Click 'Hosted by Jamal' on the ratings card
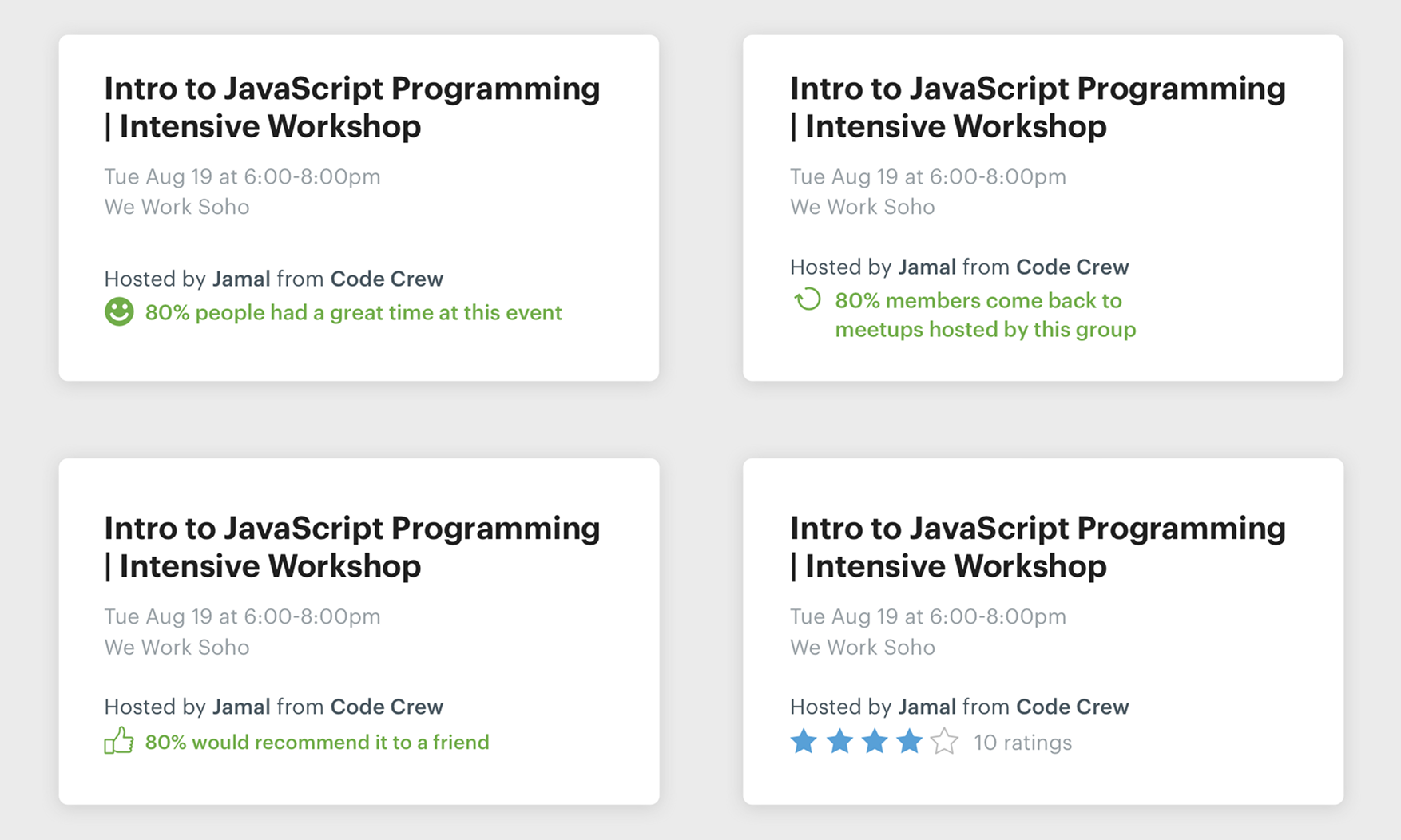The height and width of the screenshot is (840, 1401). click(x=873, y=707)
